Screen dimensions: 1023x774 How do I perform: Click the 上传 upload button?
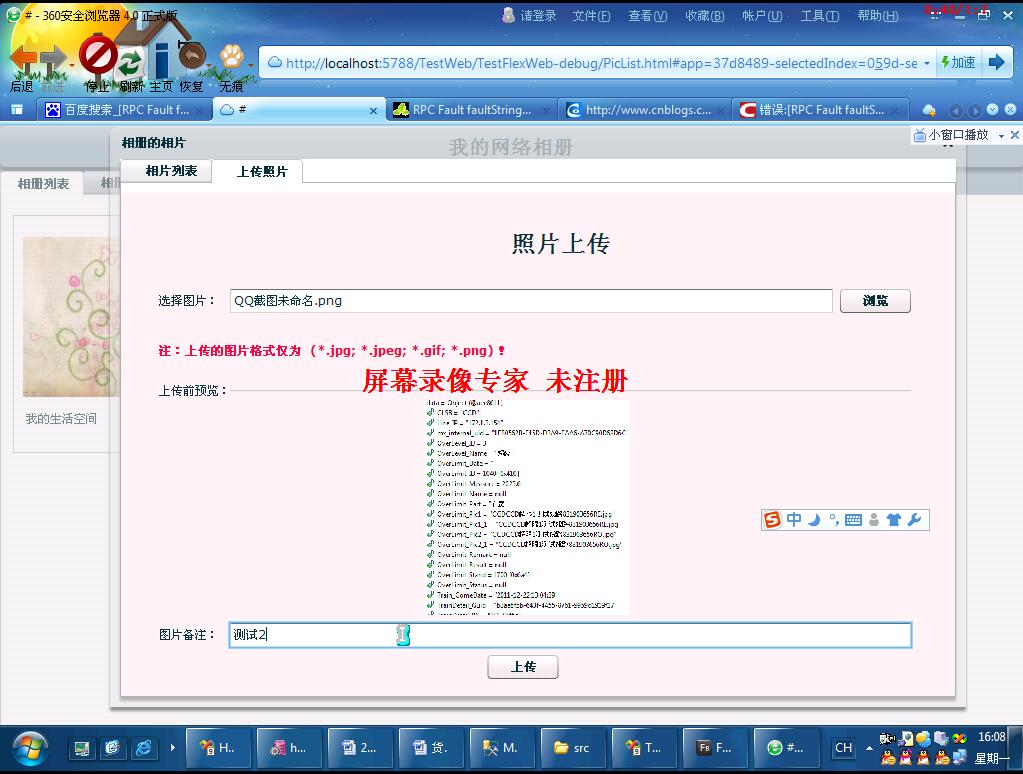(523, 666)
